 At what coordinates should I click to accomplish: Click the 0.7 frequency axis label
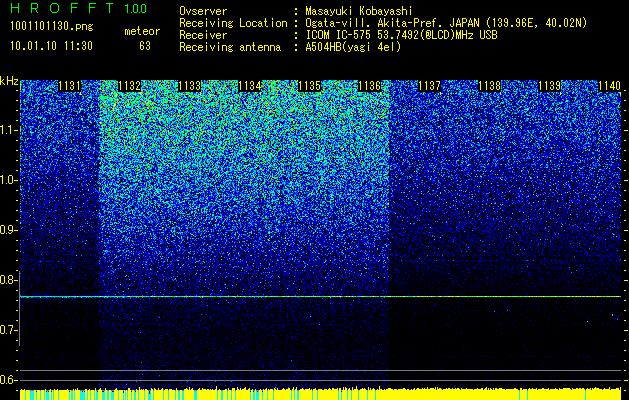[x=8, y=330]
